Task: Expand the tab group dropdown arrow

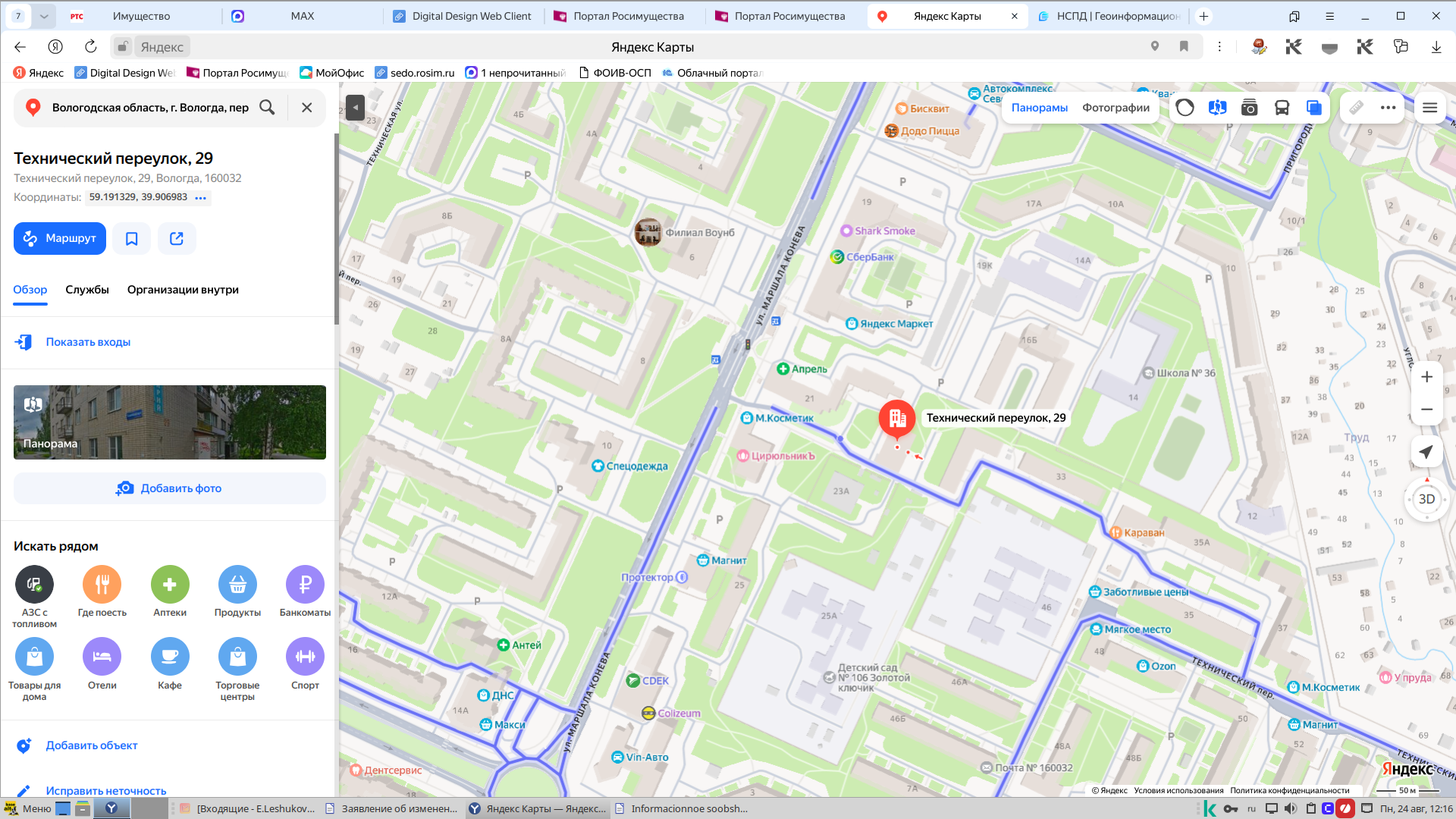Action: click(x=44, y=16)
